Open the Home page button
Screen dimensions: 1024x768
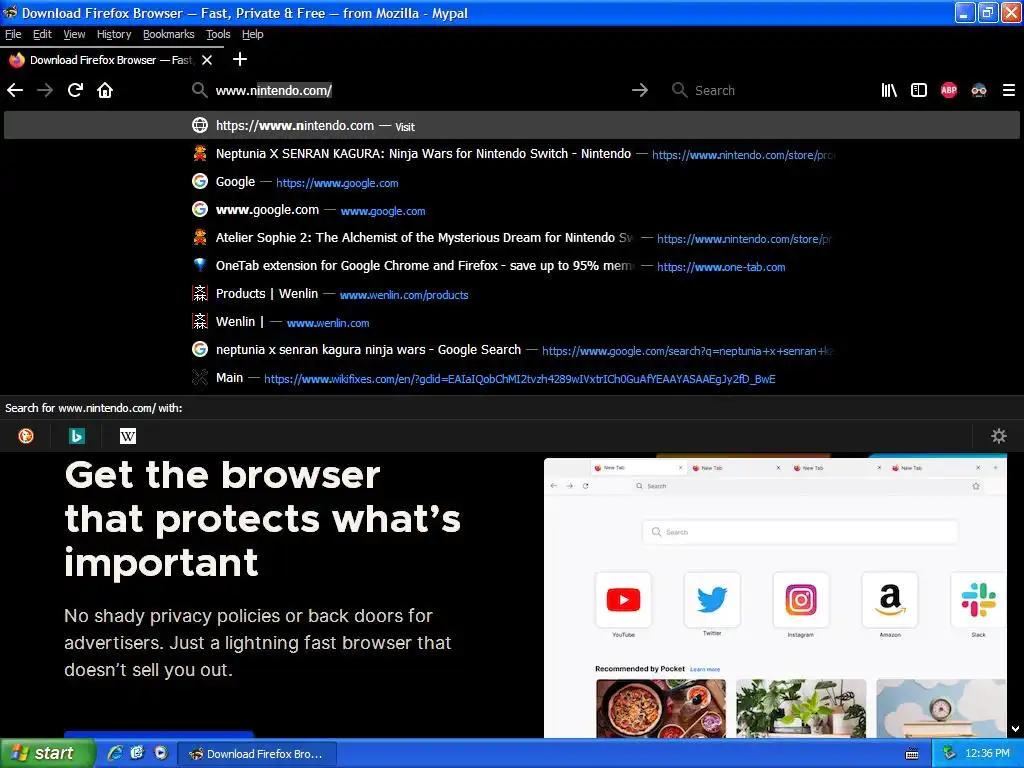105,90
